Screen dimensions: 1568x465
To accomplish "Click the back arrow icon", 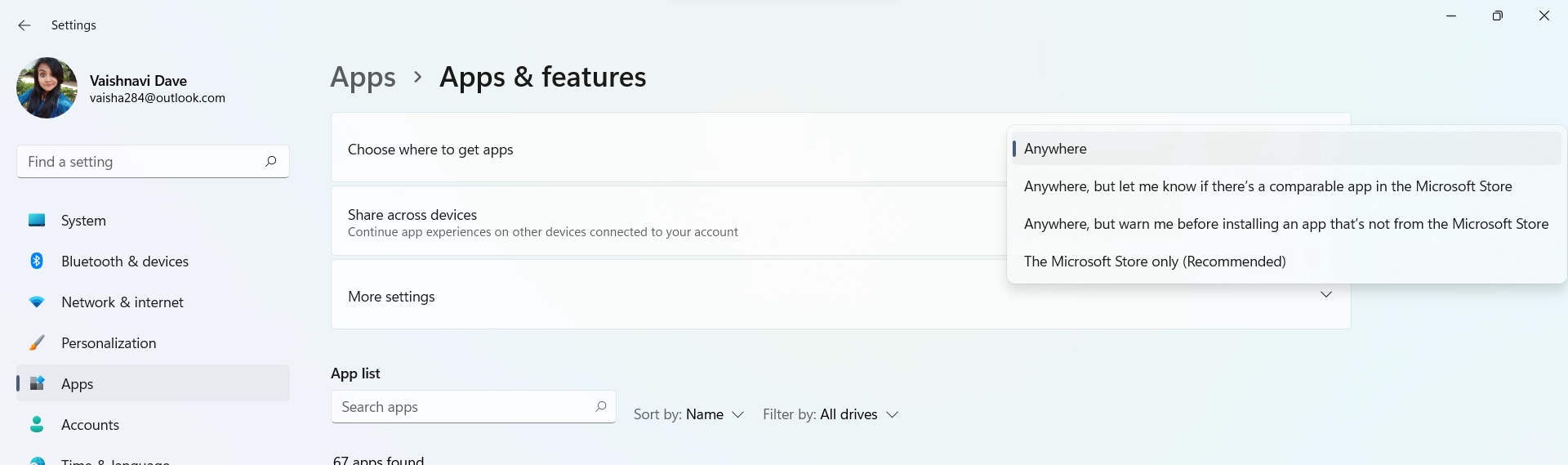I will click(x=24, y=25).
